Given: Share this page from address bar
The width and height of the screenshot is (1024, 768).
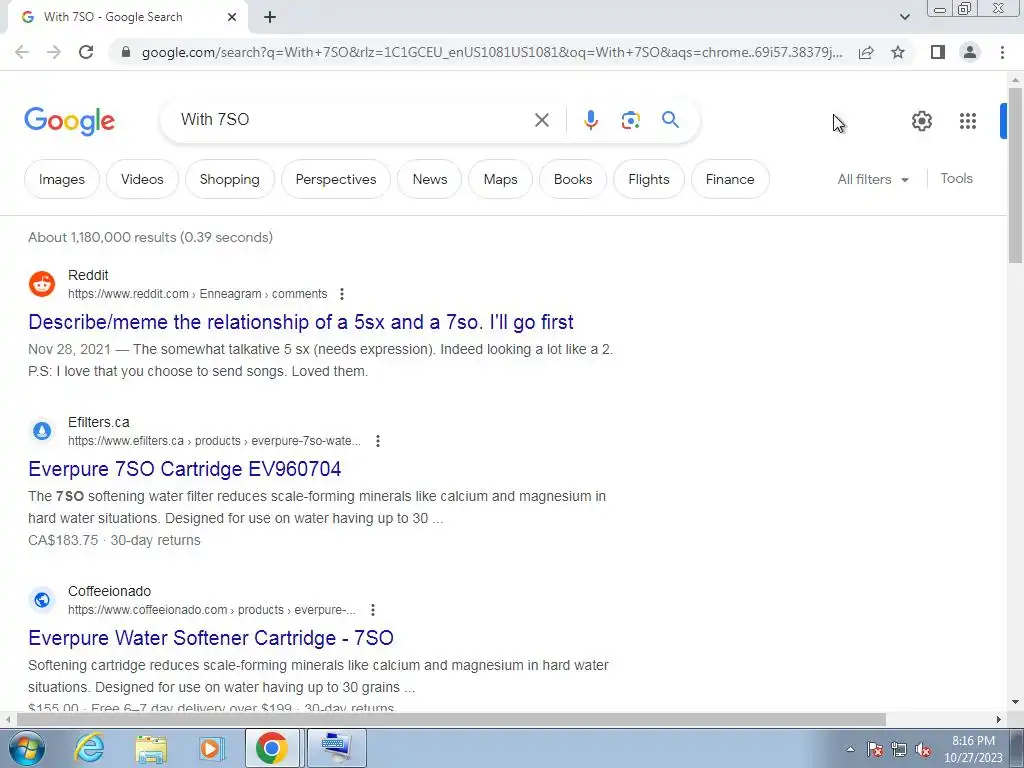Looking at the screenshot, I should pyautogui.click(x=866, y=52).
